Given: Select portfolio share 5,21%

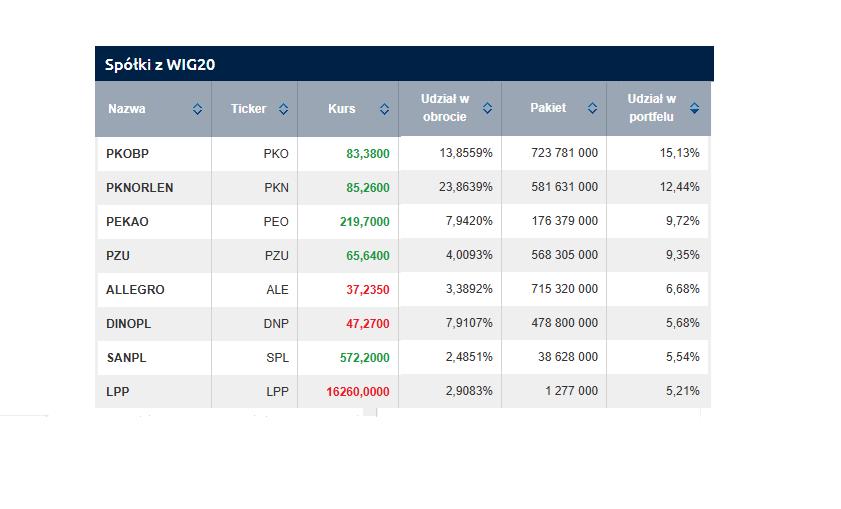Looking at the screenshot, I should click(x=683, y=390).
